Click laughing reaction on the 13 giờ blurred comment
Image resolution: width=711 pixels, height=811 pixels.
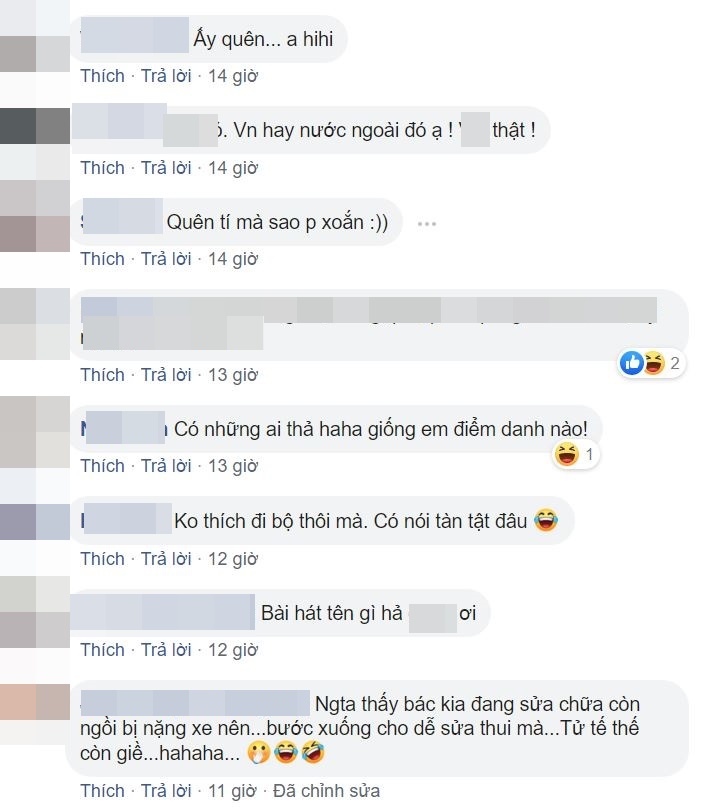coord(654,363)
